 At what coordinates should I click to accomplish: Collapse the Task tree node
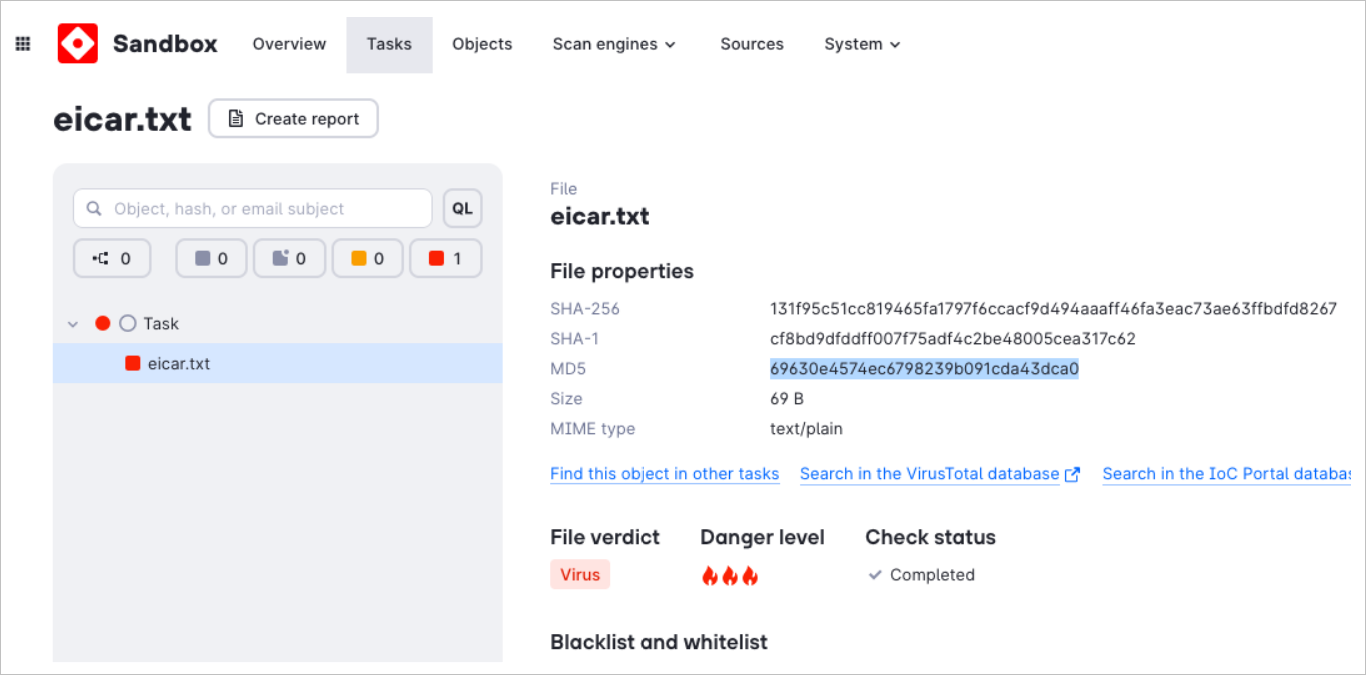(72, 324)
